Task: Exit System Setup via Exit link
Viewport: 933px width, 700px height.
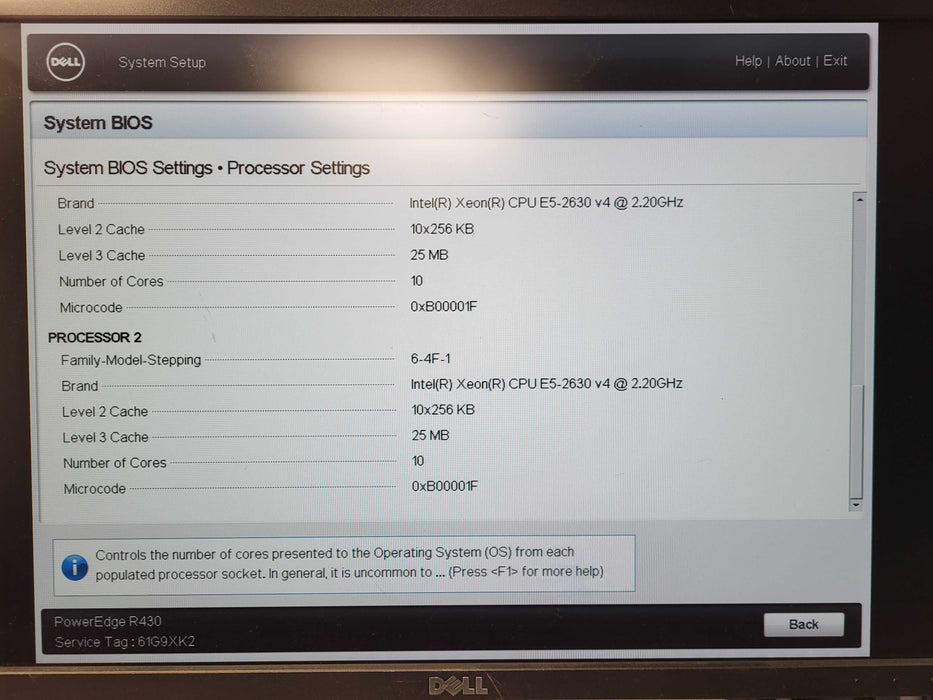Action: 835,61
